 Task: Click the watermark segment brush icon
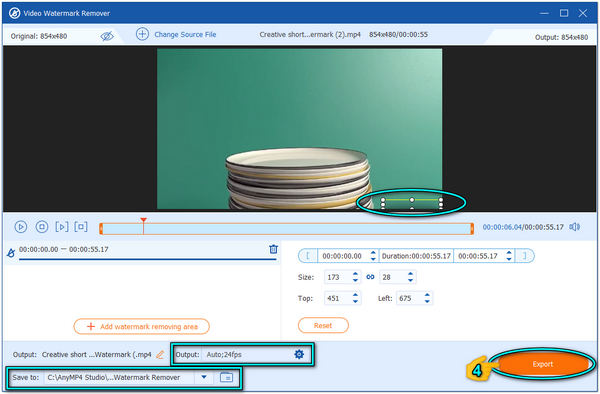point(11,252)
